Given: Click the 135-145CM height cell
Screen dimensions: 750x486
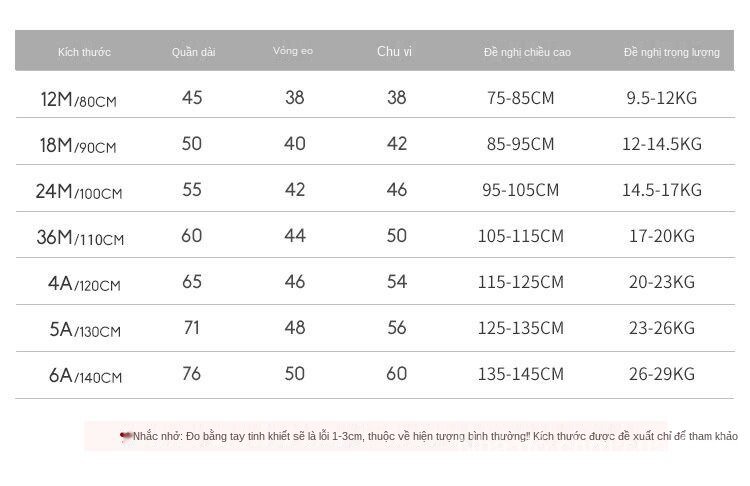Looking at the screenshot, I should click(520, 375).
